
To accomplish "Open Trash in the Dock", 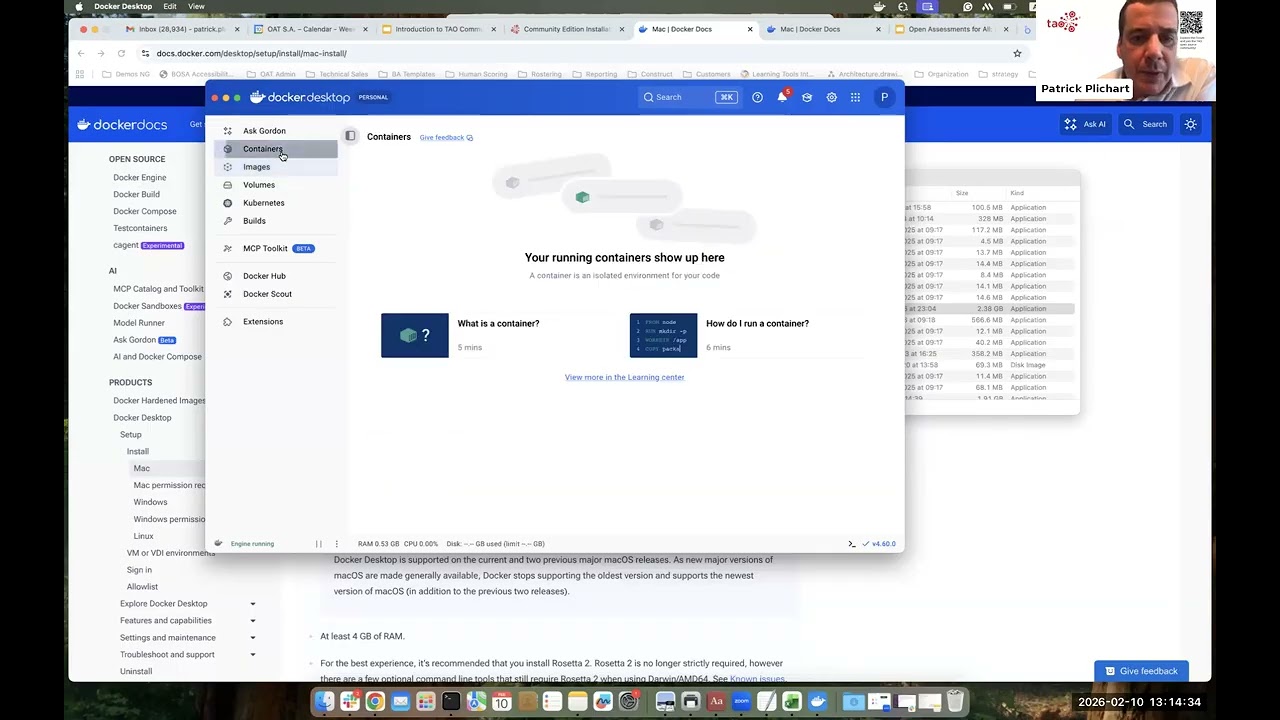I will coord(955,702).
